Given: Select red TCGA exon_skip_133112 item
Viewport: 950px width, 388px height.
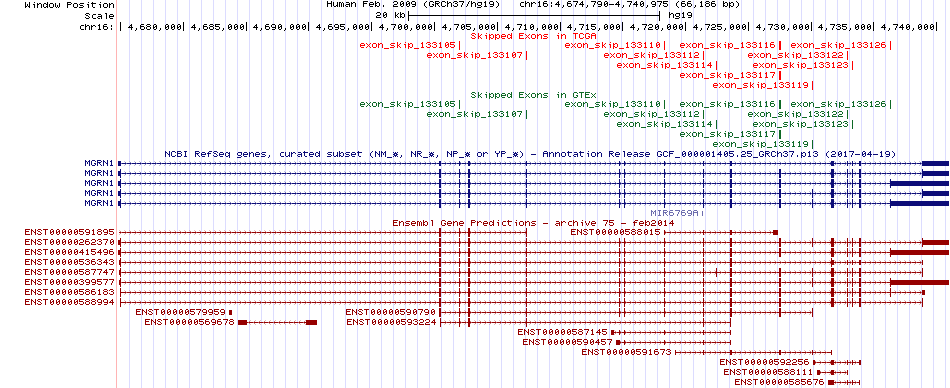Looking at the screenshot, I should [651, 55].
